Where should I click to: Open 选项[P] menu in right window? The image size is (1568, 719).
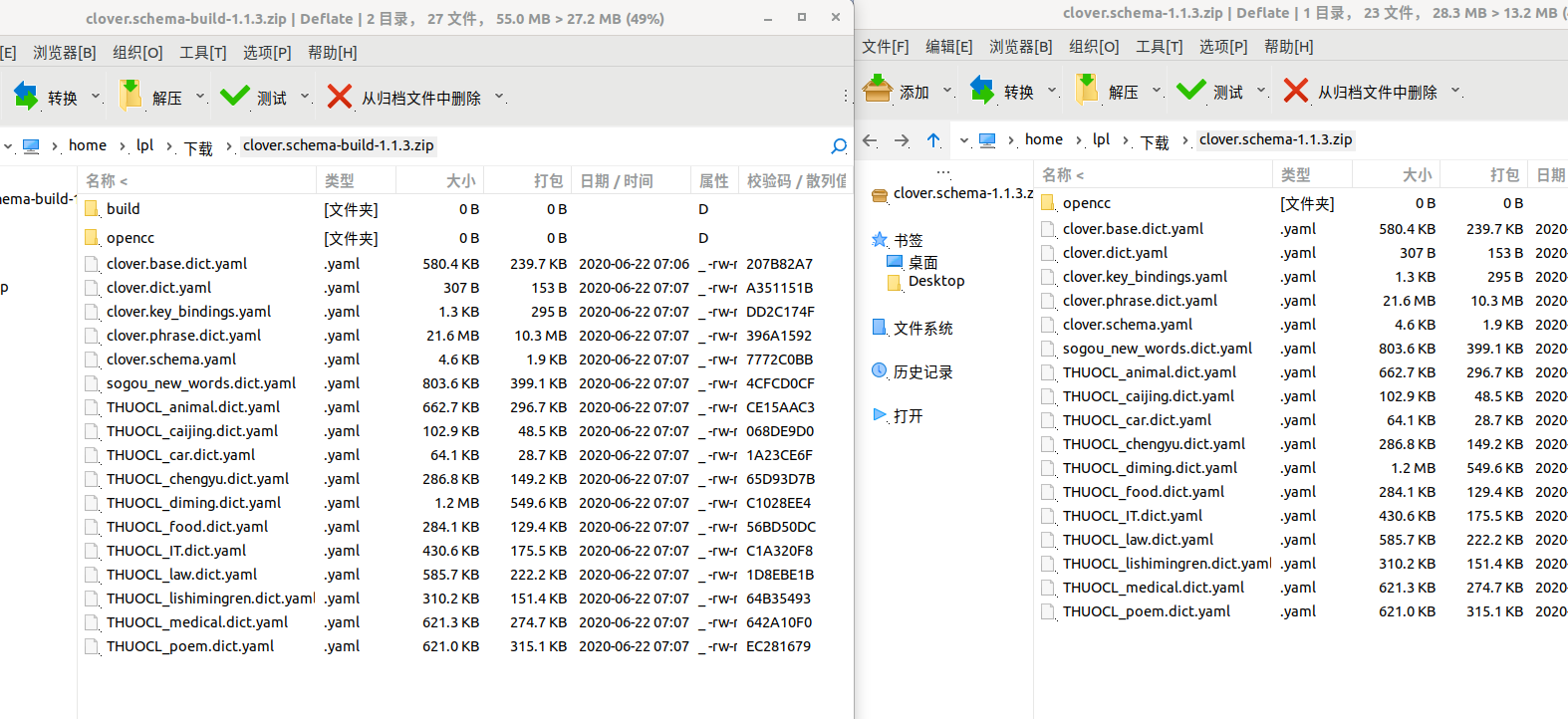pyautogui.click(x=1223, y=47)
